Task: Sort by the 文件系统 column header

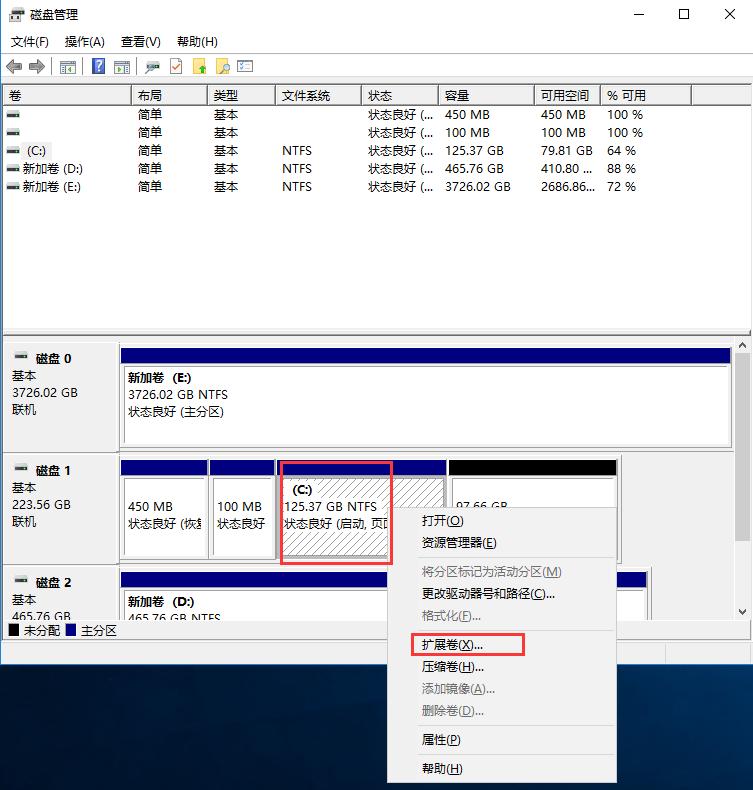Action: click(319, 95)
